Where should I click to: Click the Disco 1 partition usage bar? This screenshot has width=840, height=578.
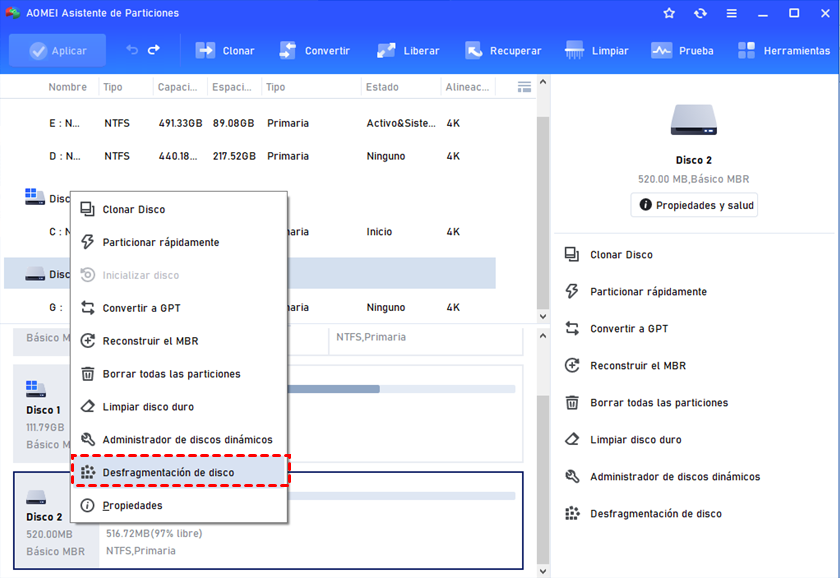401,389
